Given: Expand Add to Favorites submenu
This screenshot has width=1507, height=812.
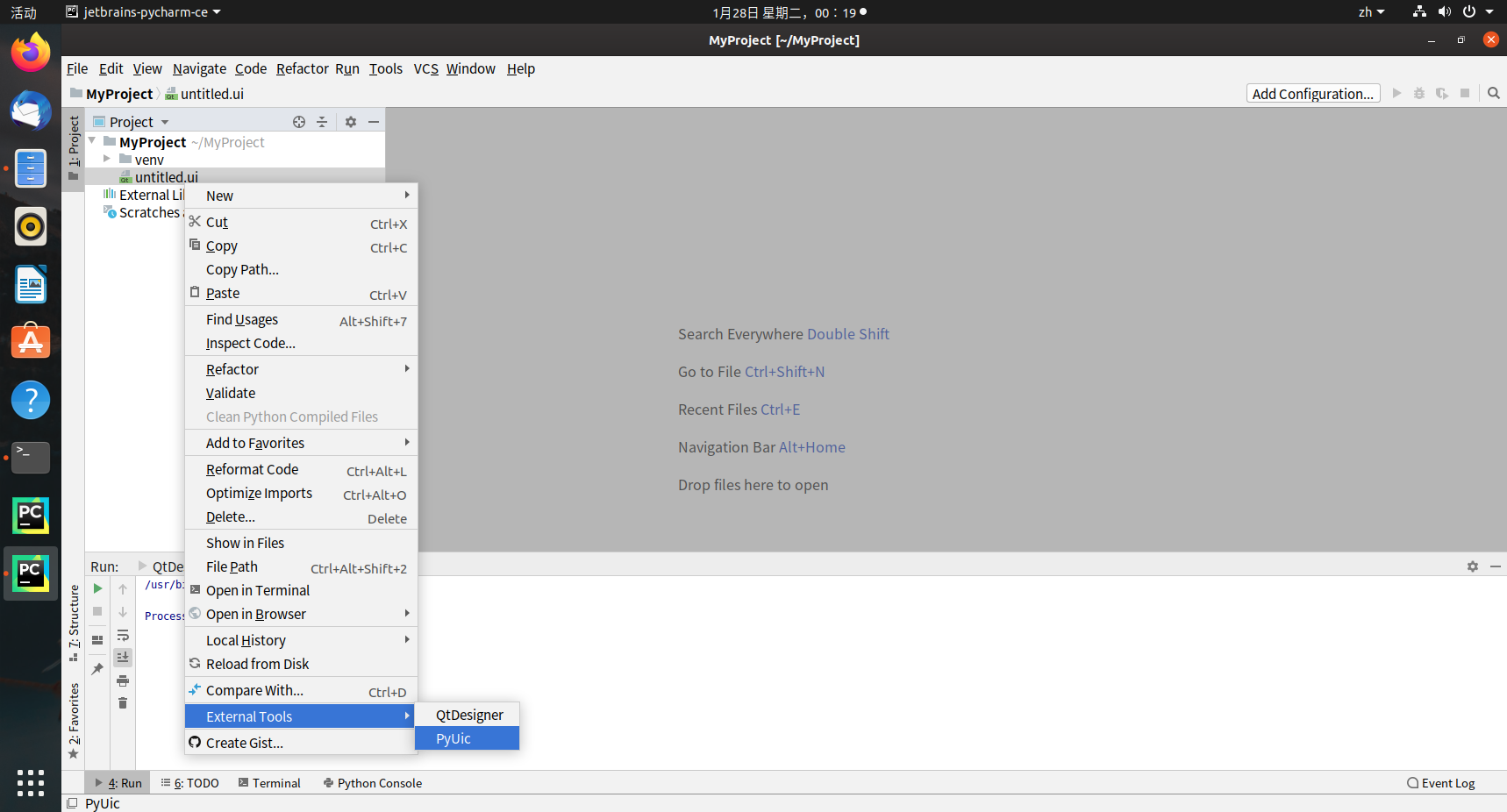Looking at the screenshot, I should 301,443.
